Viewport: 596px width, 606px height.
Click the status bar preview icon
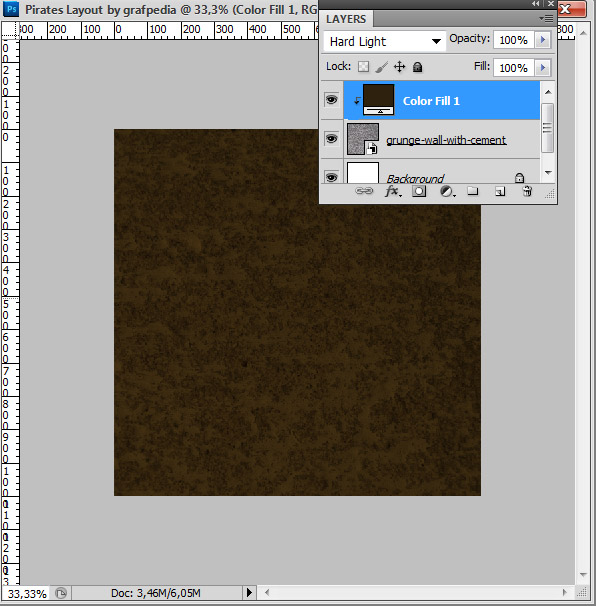[61, 593]
